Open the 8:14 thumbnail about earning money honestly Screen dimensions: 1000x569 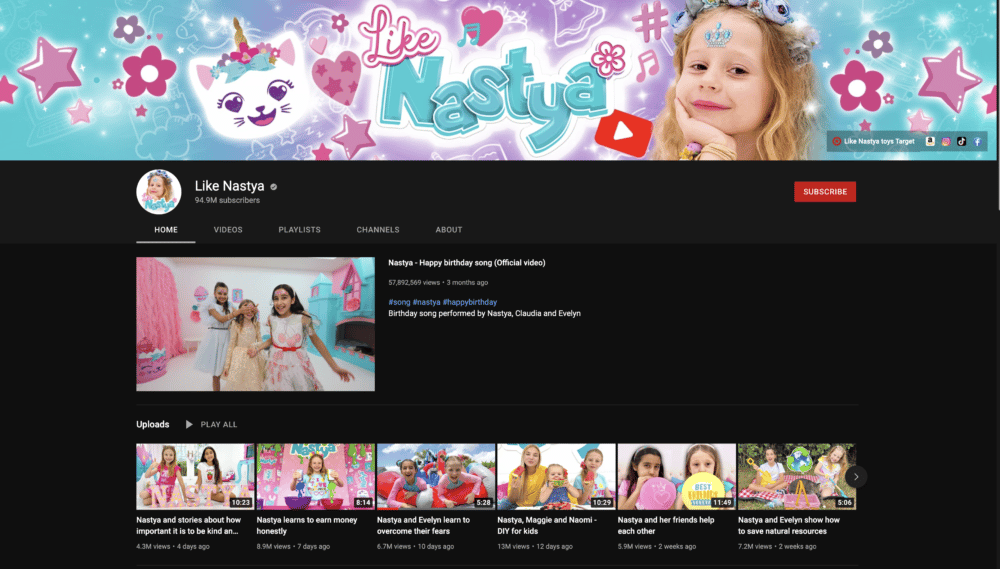(x=316, y=477)
